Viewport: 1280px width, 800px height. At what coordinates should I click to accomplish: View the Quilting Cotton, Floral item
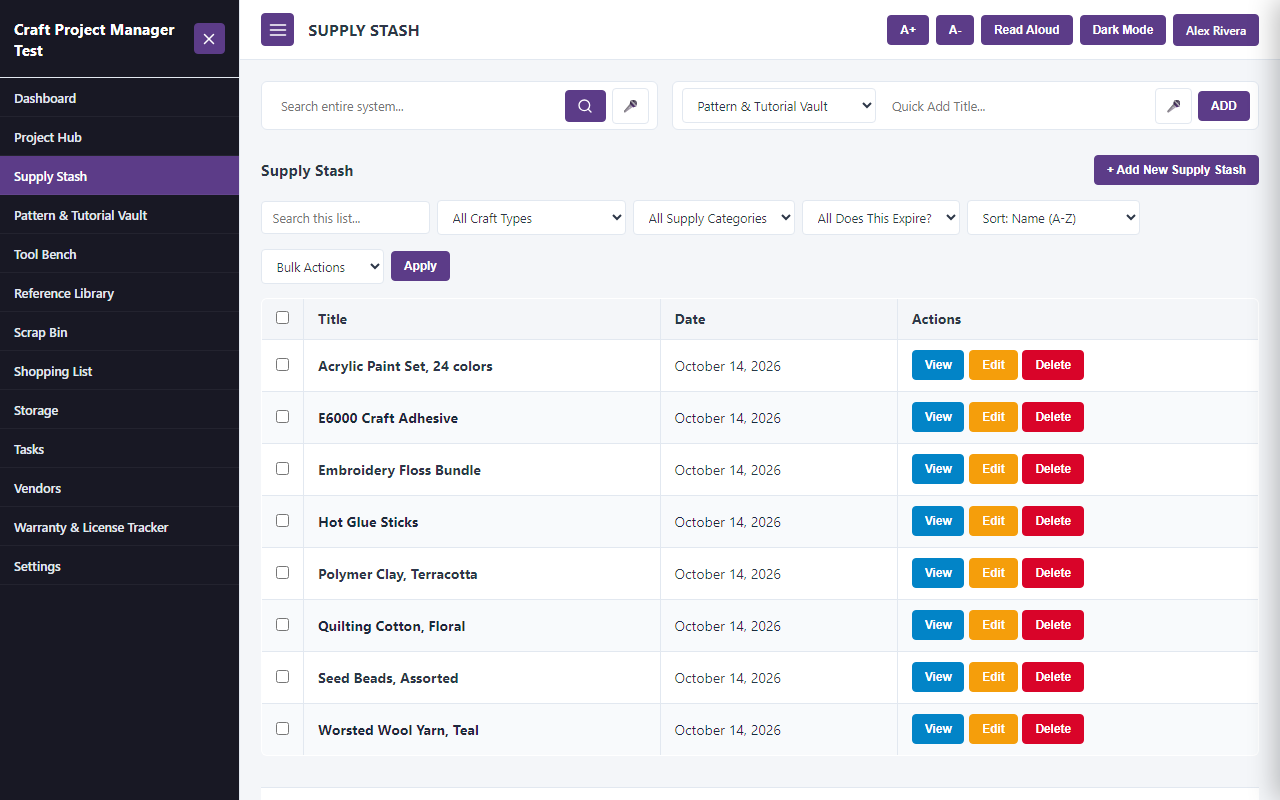pos(938,625)
